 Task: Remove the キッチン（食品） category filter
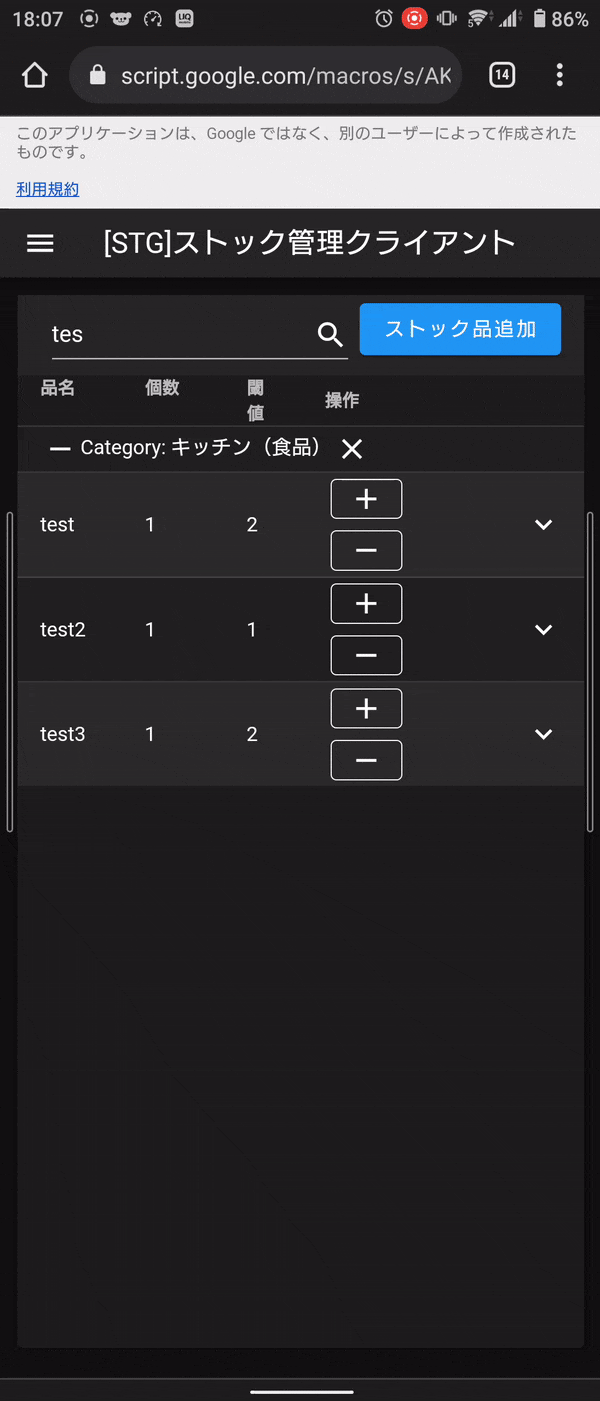[351, 449]
